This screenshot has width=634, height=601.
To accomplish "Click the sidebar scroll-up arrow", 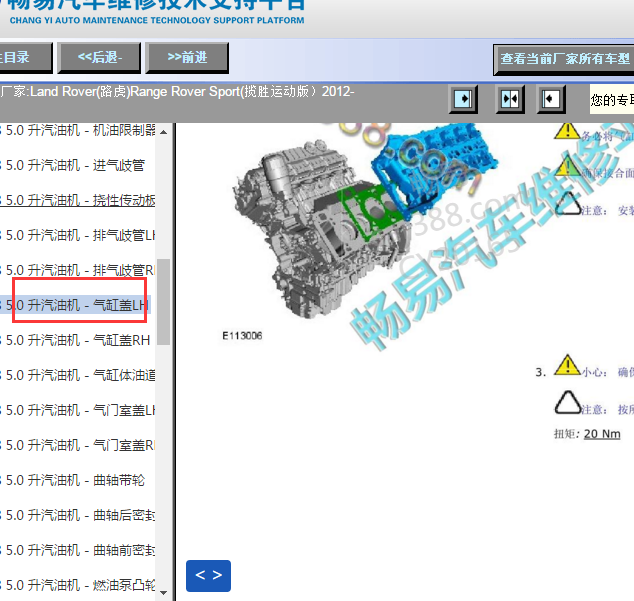I will tap(163, 132).
